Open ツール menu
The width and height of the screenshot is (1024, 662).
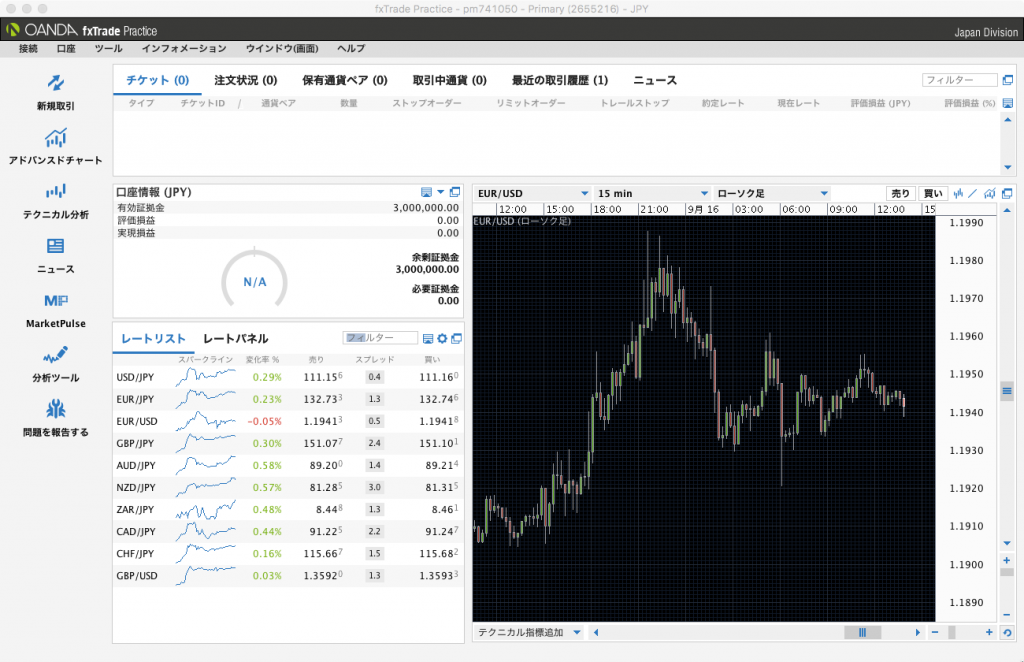tap(108, 48)
